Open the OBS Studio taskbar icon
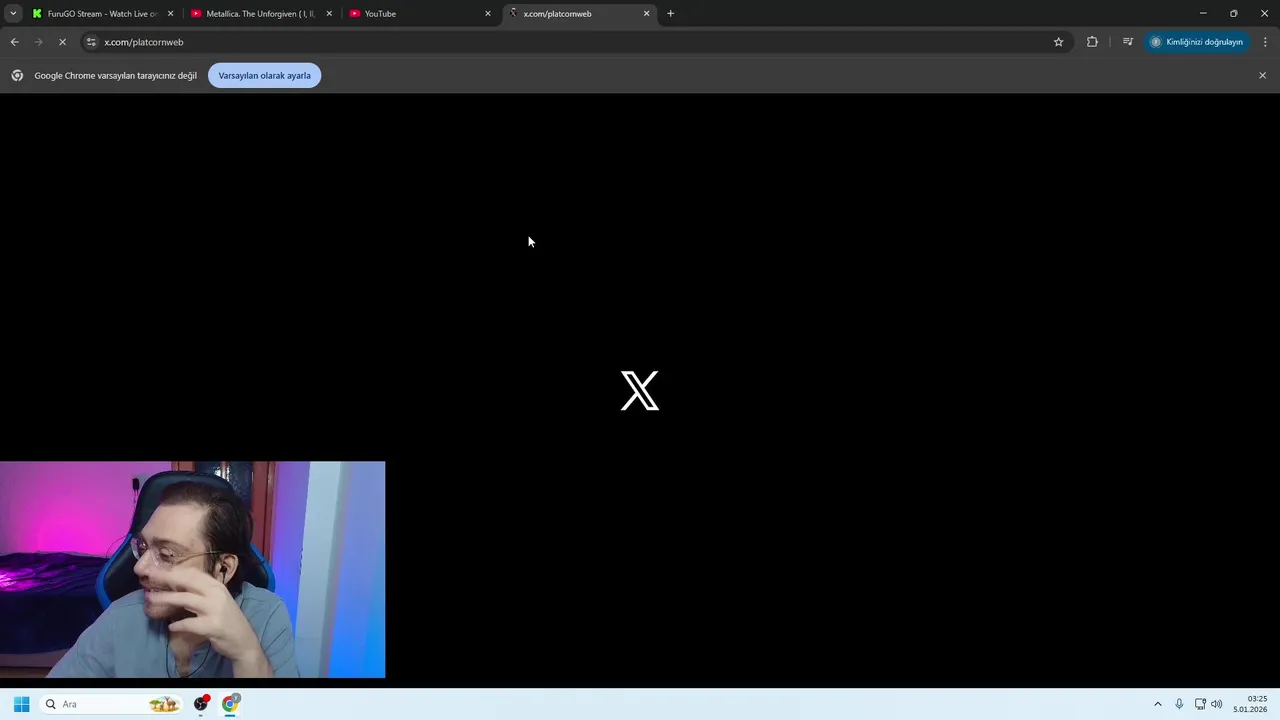Image resolution: width=1280 pixels, height=720 pixels. (201, 704)
